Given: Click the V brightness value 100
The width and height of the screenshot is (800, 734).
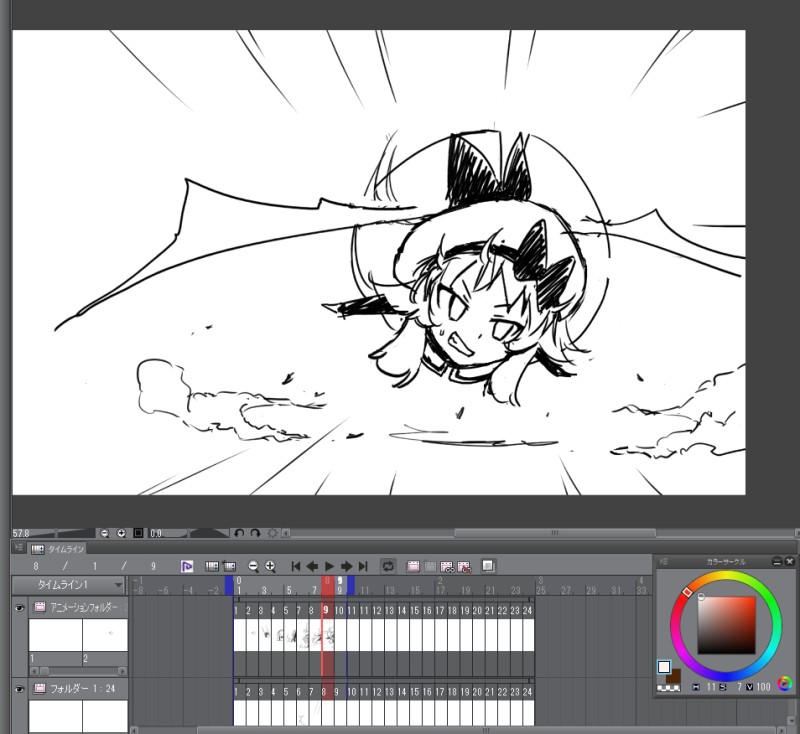Looking at the screenshot, I should [x=763, y=688].
